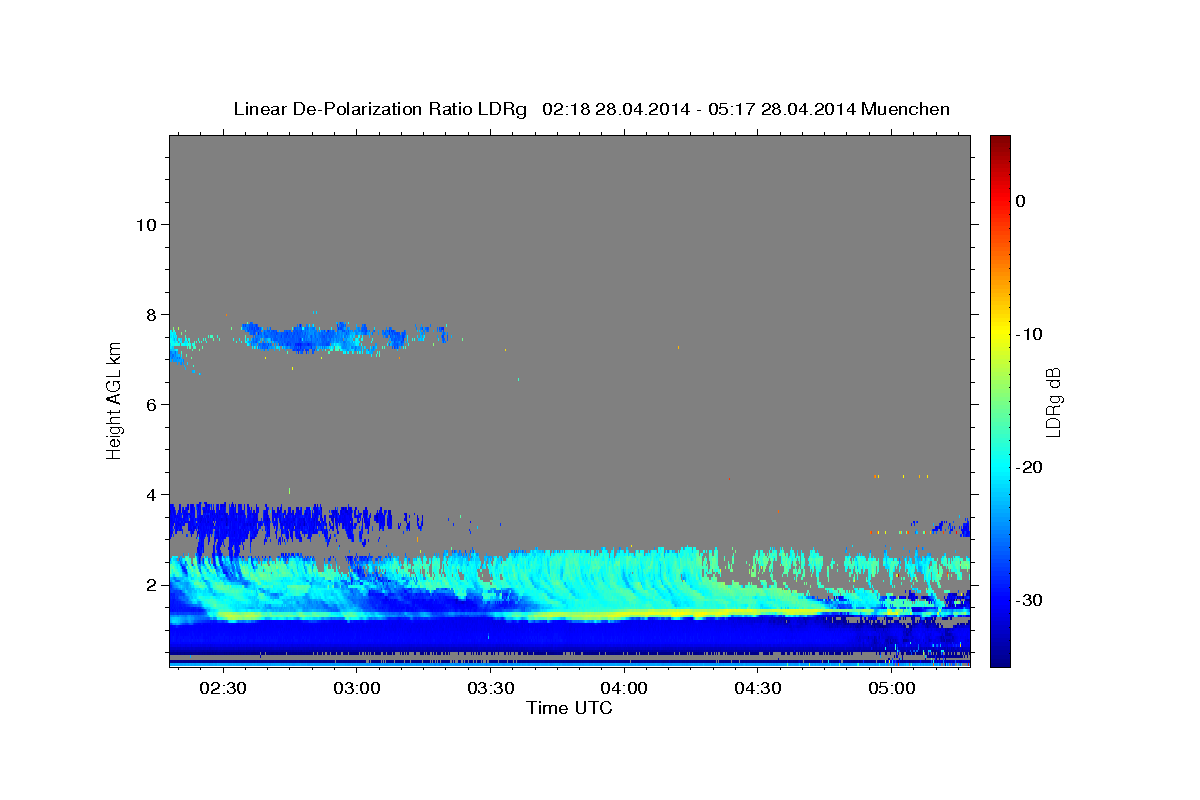This screenshot has width=1200, height=800.
Task: Click the plot title 'Linear De-Polarization Ratio LDRg'
Action: (380, 109)
